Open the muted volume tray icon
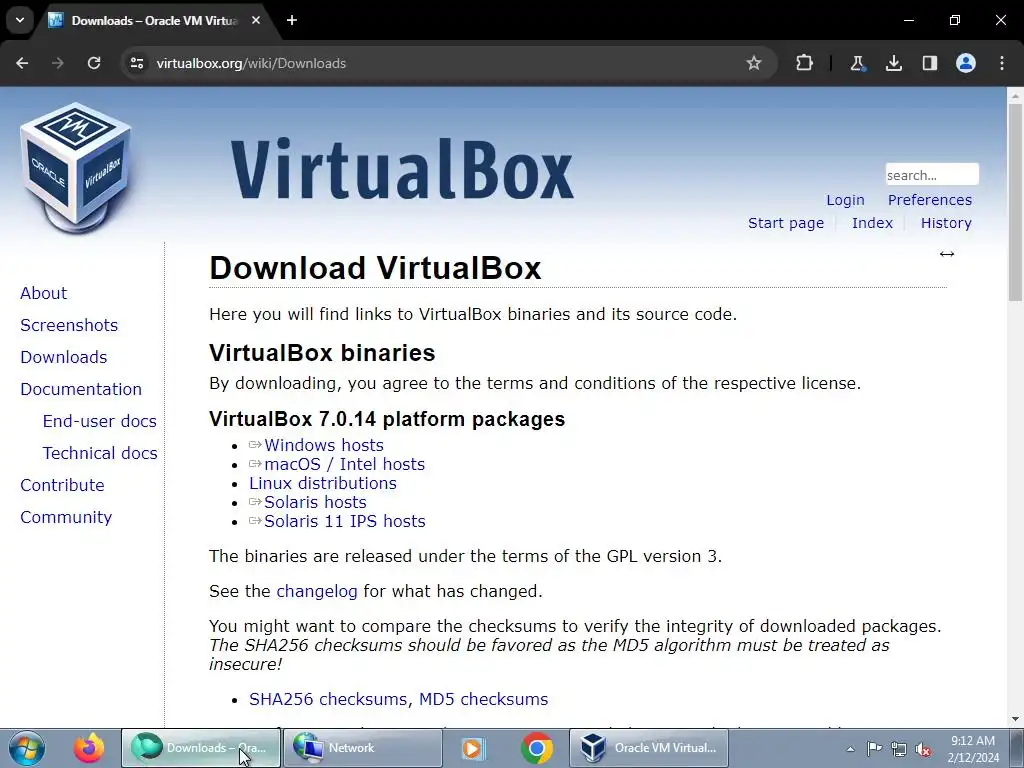1024x768 pixels. click(923, 749)
